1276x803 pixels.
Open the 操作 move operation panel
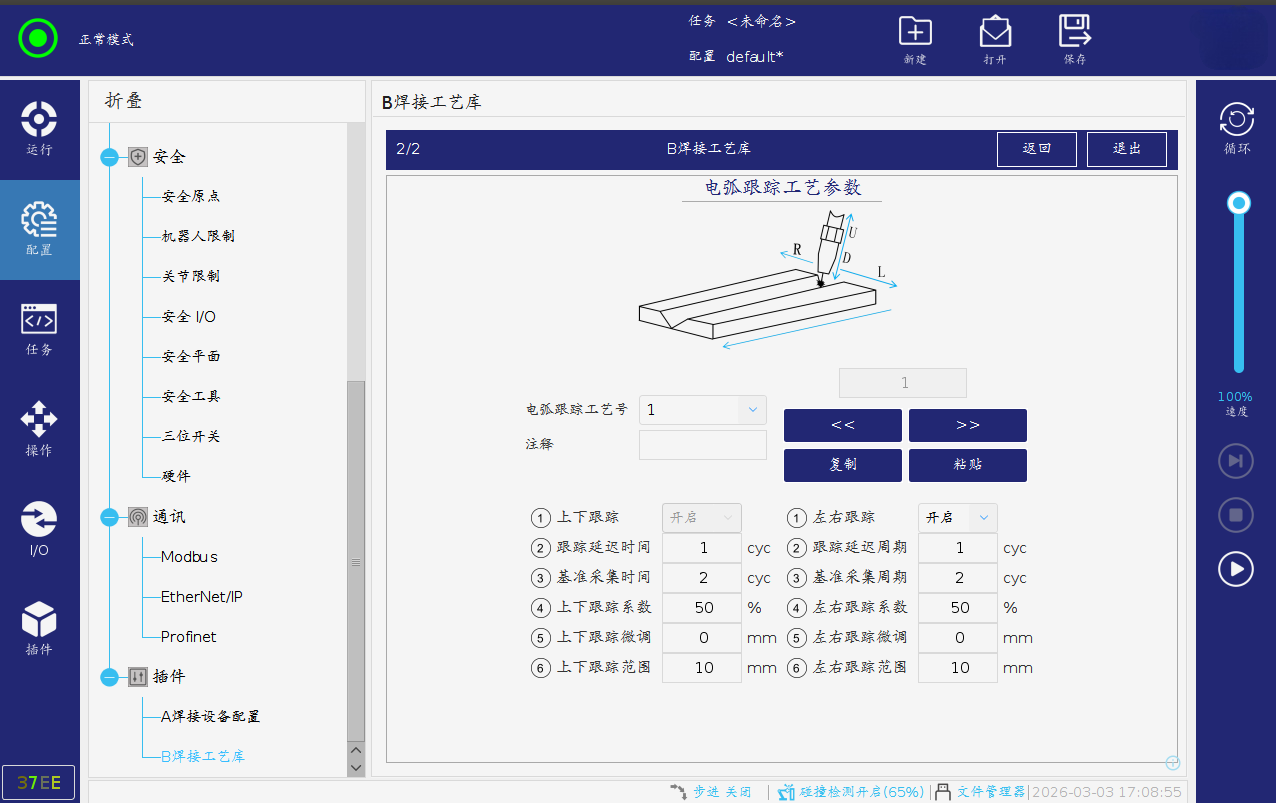tap(39, 429)
